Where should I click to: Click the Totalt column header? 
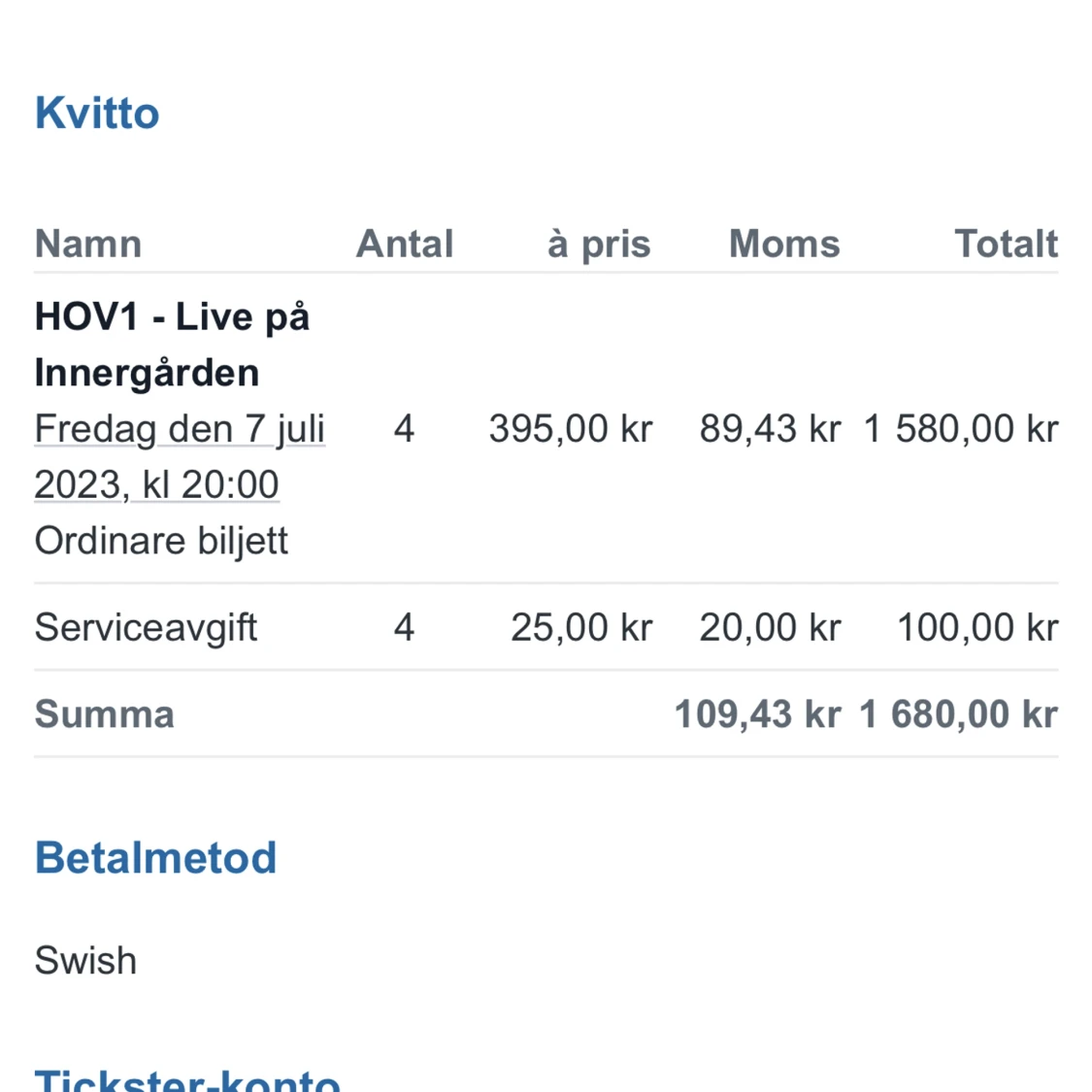point(1006,244)
